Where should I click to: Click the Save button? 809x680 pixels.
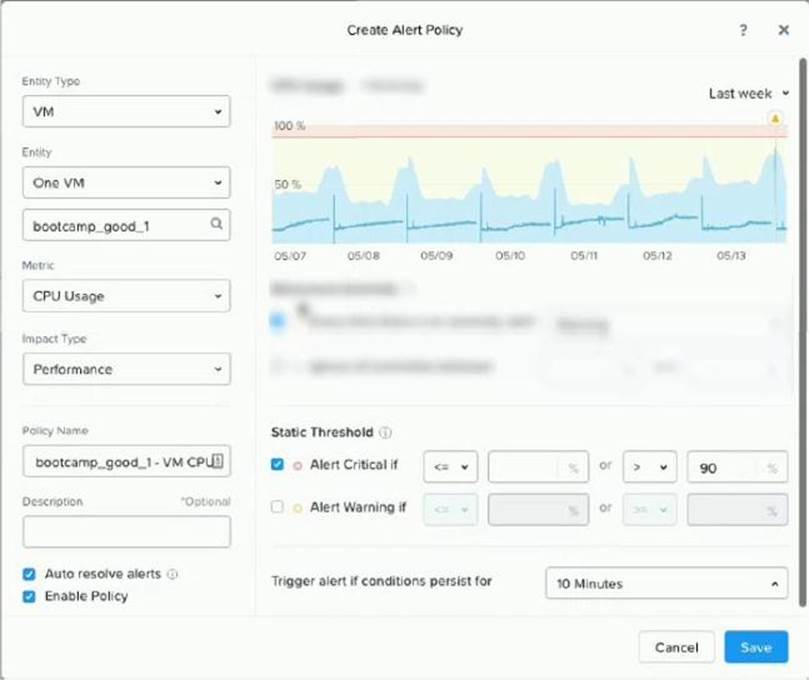756,647
